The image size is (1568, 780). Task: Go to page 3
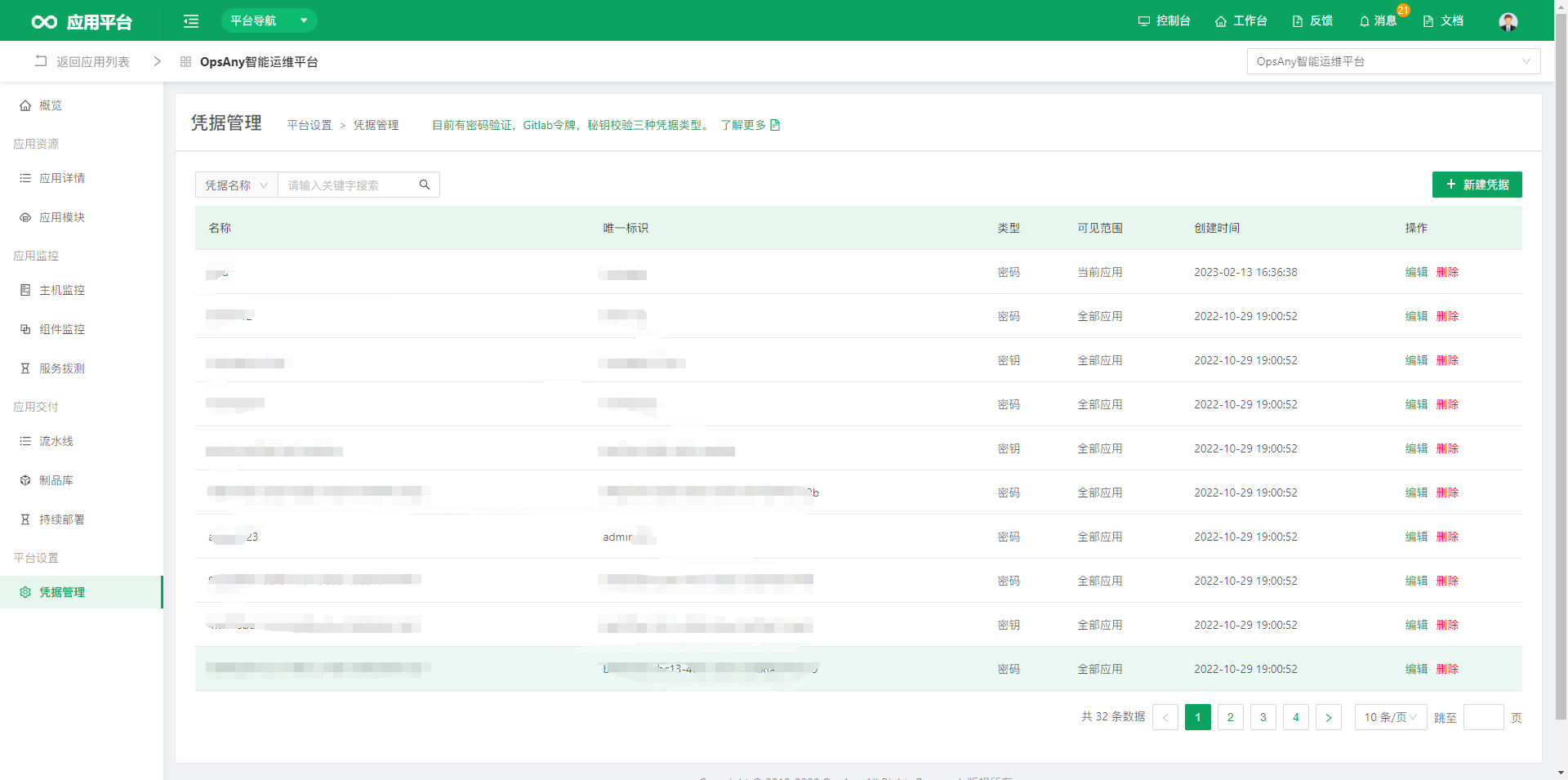click(x=1263, y=717)
